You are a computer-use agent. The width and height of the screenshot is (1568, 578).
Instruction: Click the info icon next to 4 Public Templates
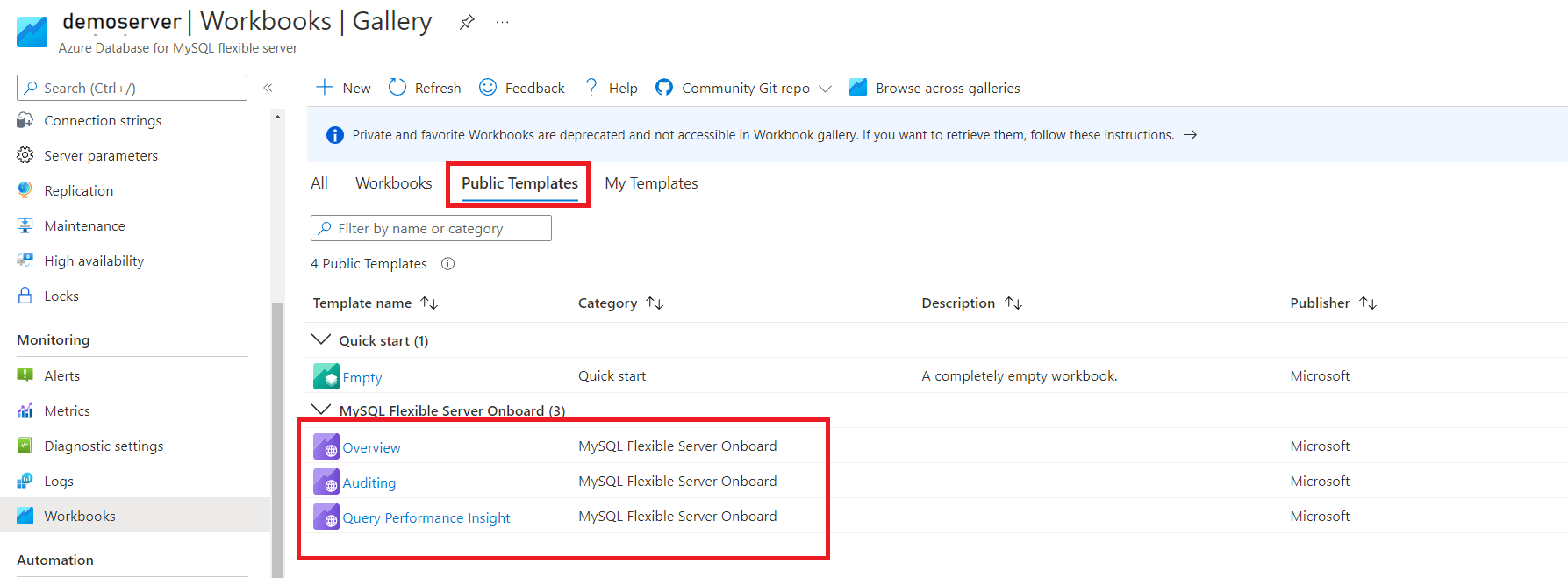(x=447, y=263)
